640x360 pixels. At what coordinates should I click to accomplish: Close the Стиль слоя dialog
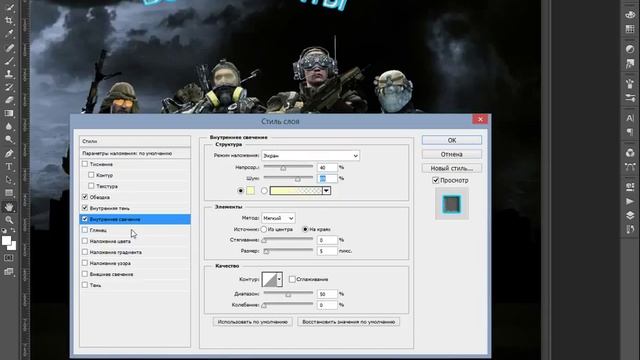(480, 119)
